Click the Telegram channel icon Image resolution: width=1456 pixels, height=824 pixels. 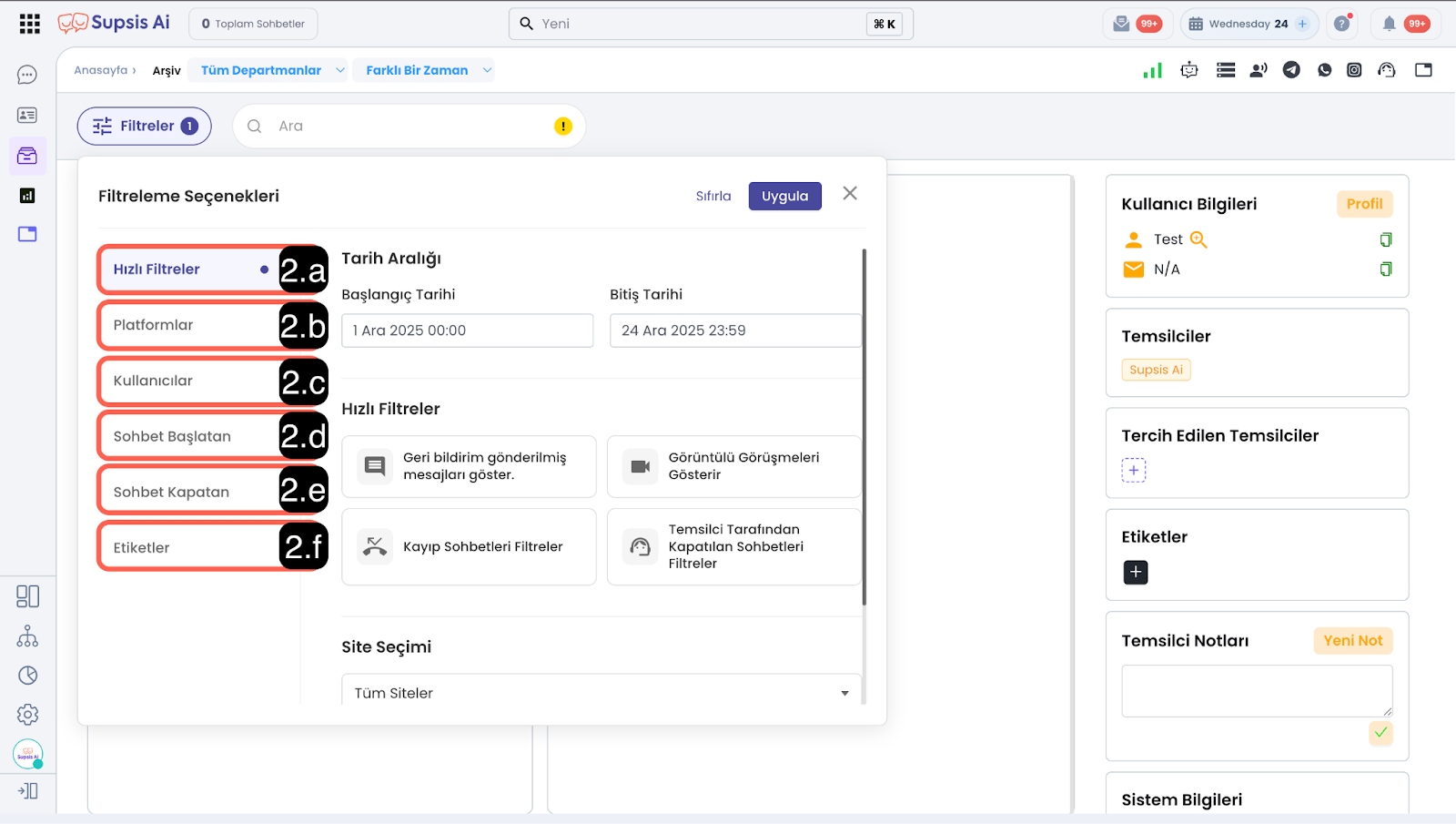pyautogui.click(x=1291, y=70)
